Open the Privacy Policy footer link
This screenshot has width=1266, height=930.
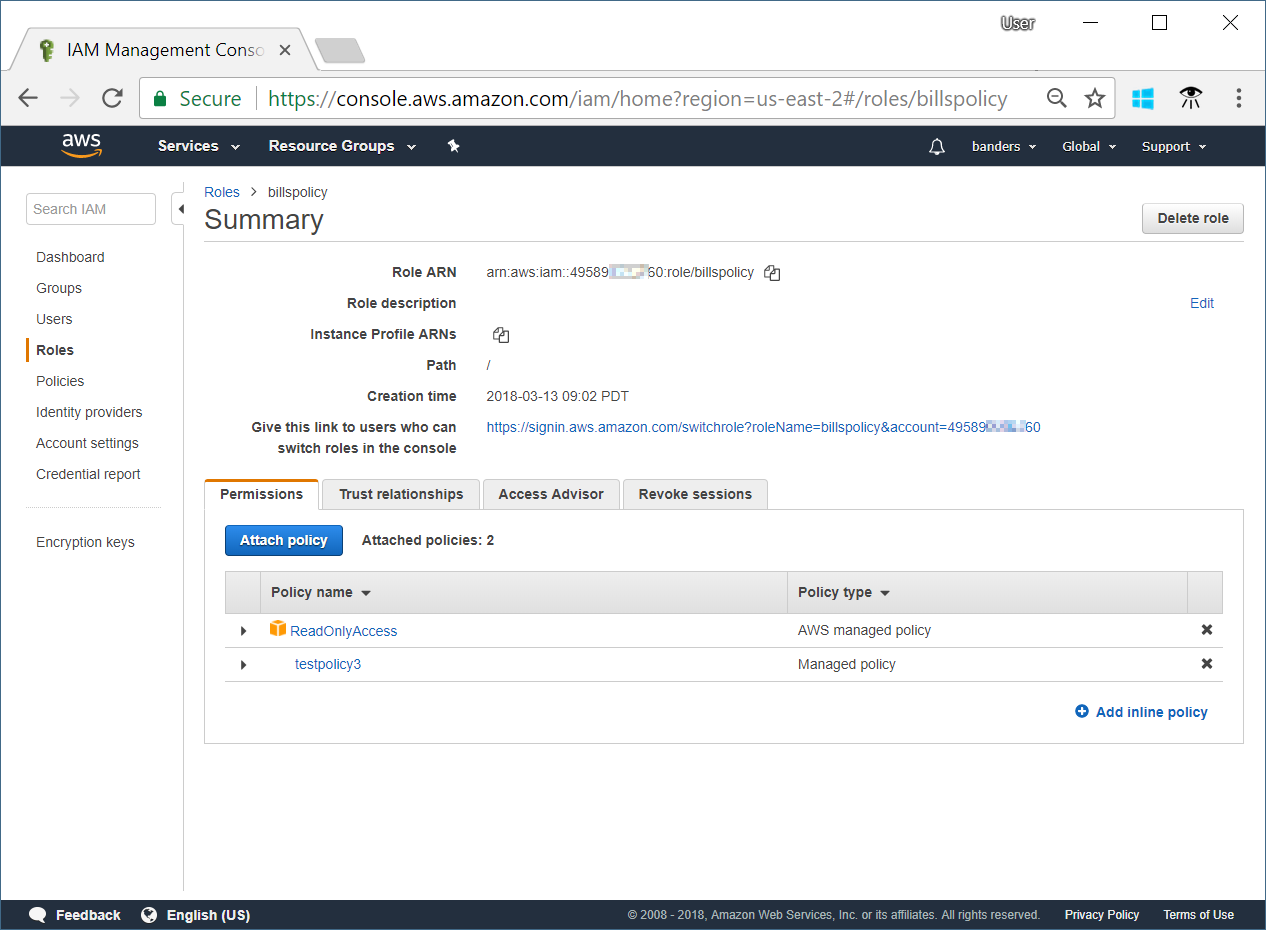pos(1102,915)
